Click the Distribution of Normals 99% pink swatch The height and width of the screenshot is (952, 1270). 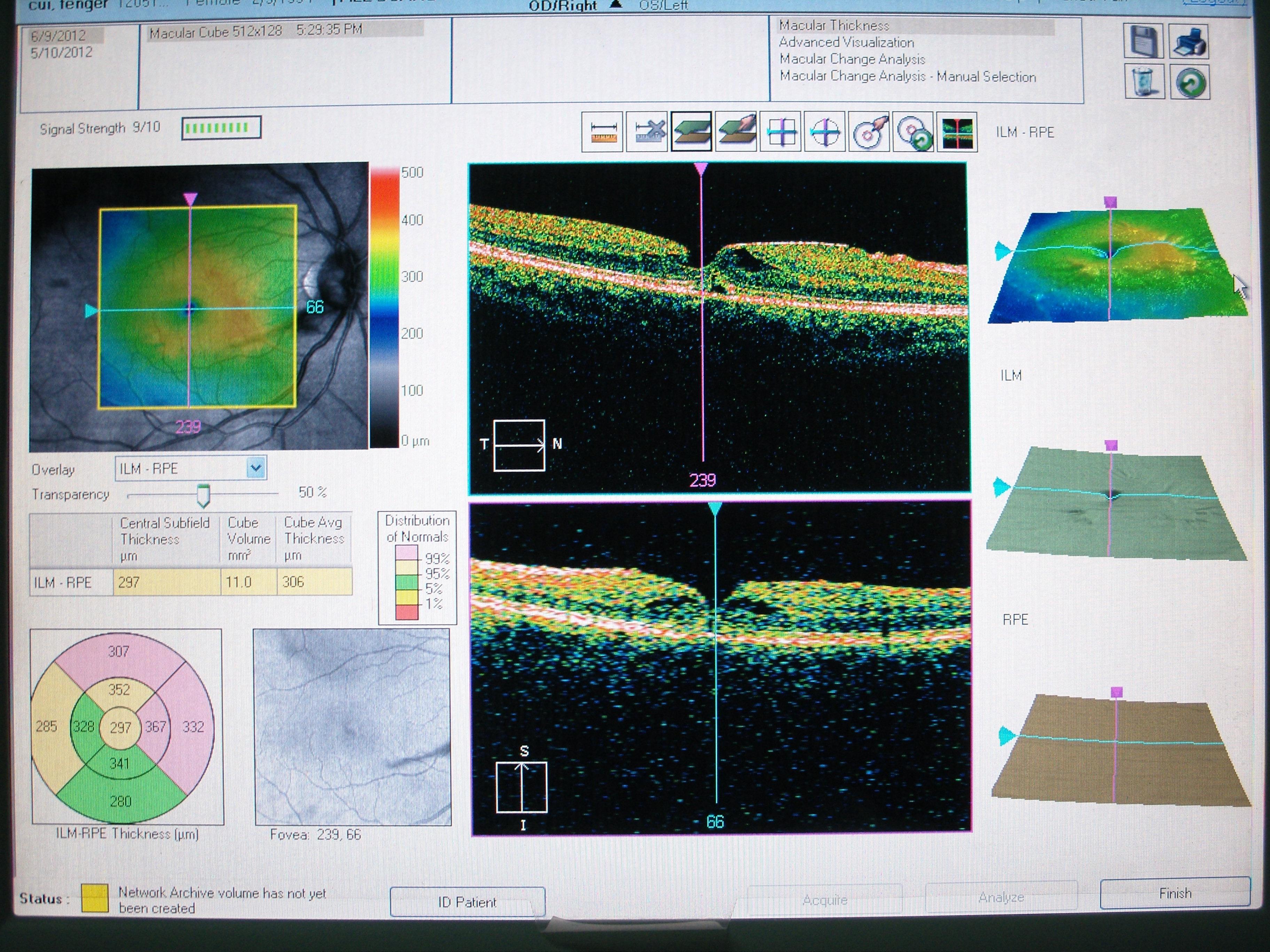tap(407, 553)
